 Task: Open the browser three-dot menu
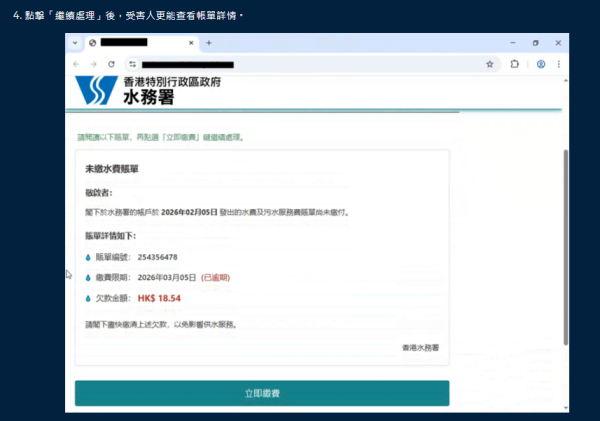(559, 64)
